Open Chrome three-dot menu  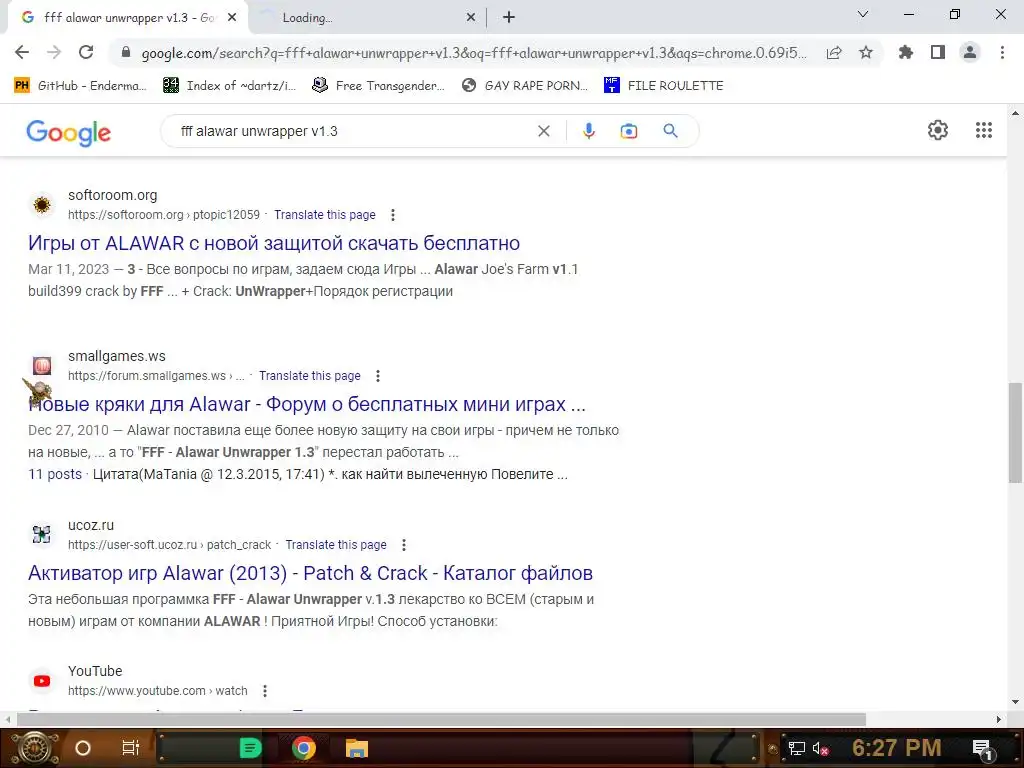coord(1002,52)
